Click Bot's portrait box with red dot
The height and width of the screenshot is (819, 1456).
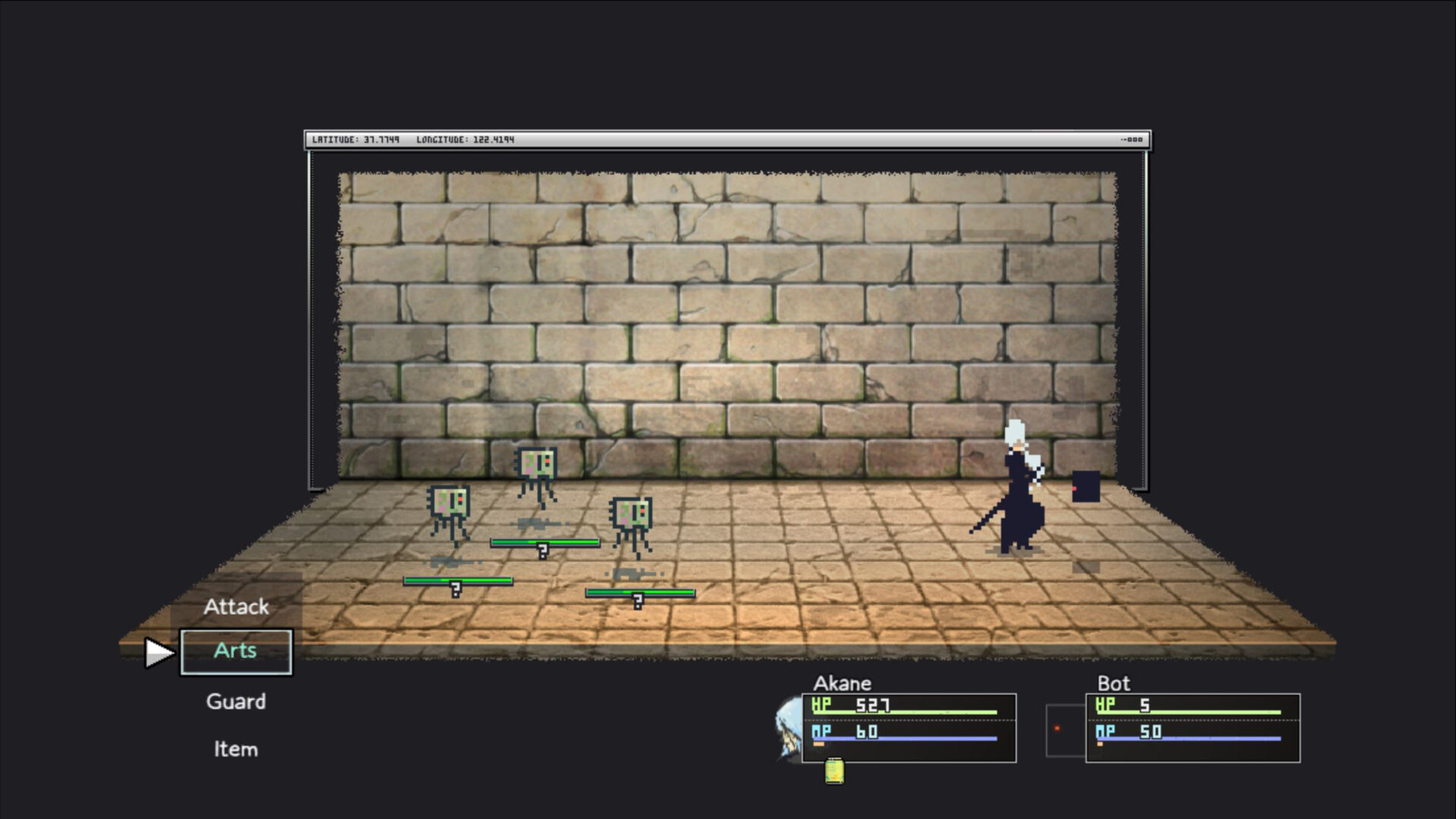pyautogui.click(x=1065, y=730)
